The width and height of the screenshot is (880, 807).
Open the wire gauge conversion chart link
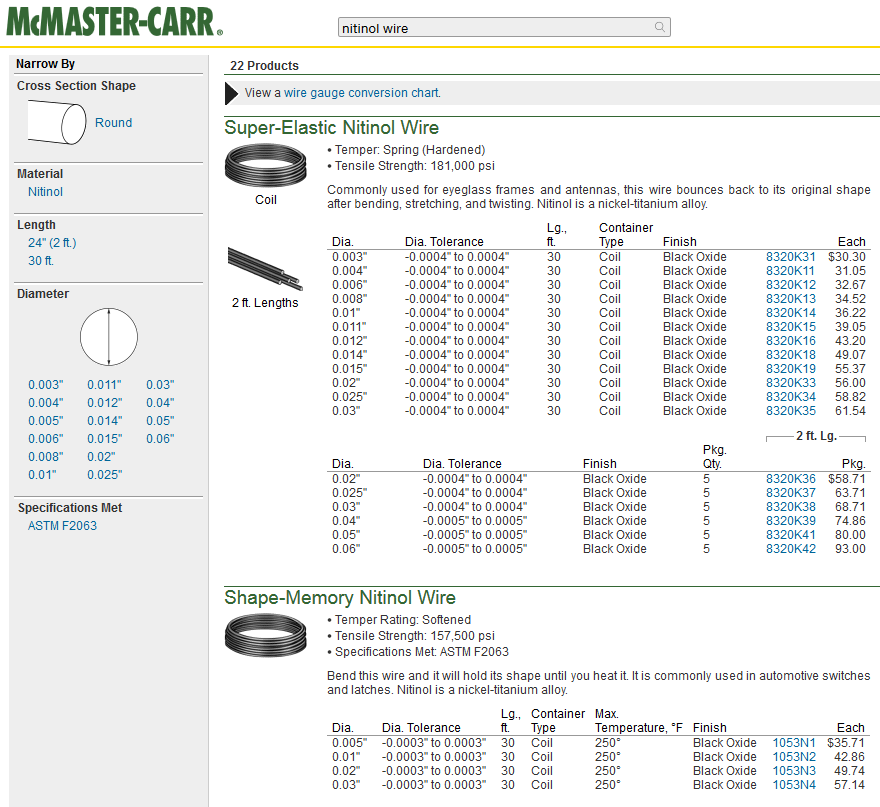361,93
